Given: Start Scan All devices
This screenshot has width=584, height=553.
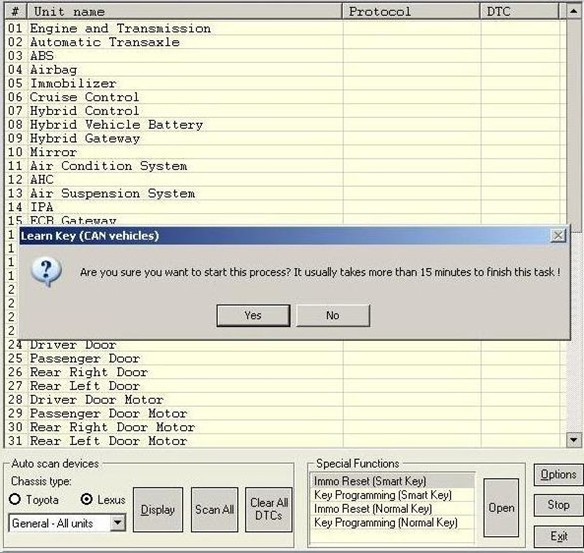Looking at the screenshot, I should 215,509.
